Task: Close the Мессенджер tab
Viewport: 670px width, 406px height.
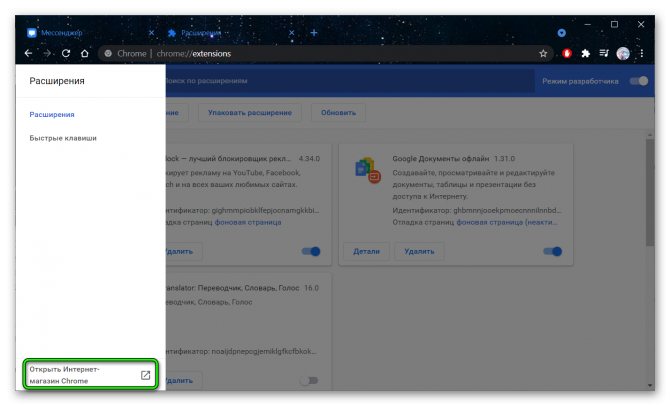Action: point(151,33)
